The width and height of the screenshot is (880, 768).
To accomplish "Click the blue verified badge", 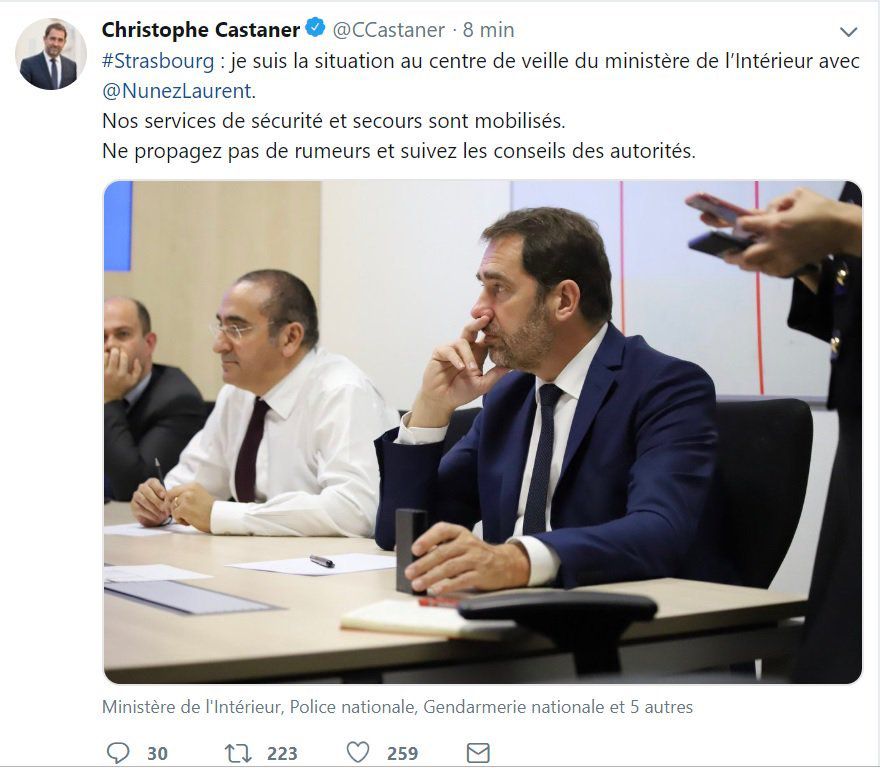I will (315, 28).
